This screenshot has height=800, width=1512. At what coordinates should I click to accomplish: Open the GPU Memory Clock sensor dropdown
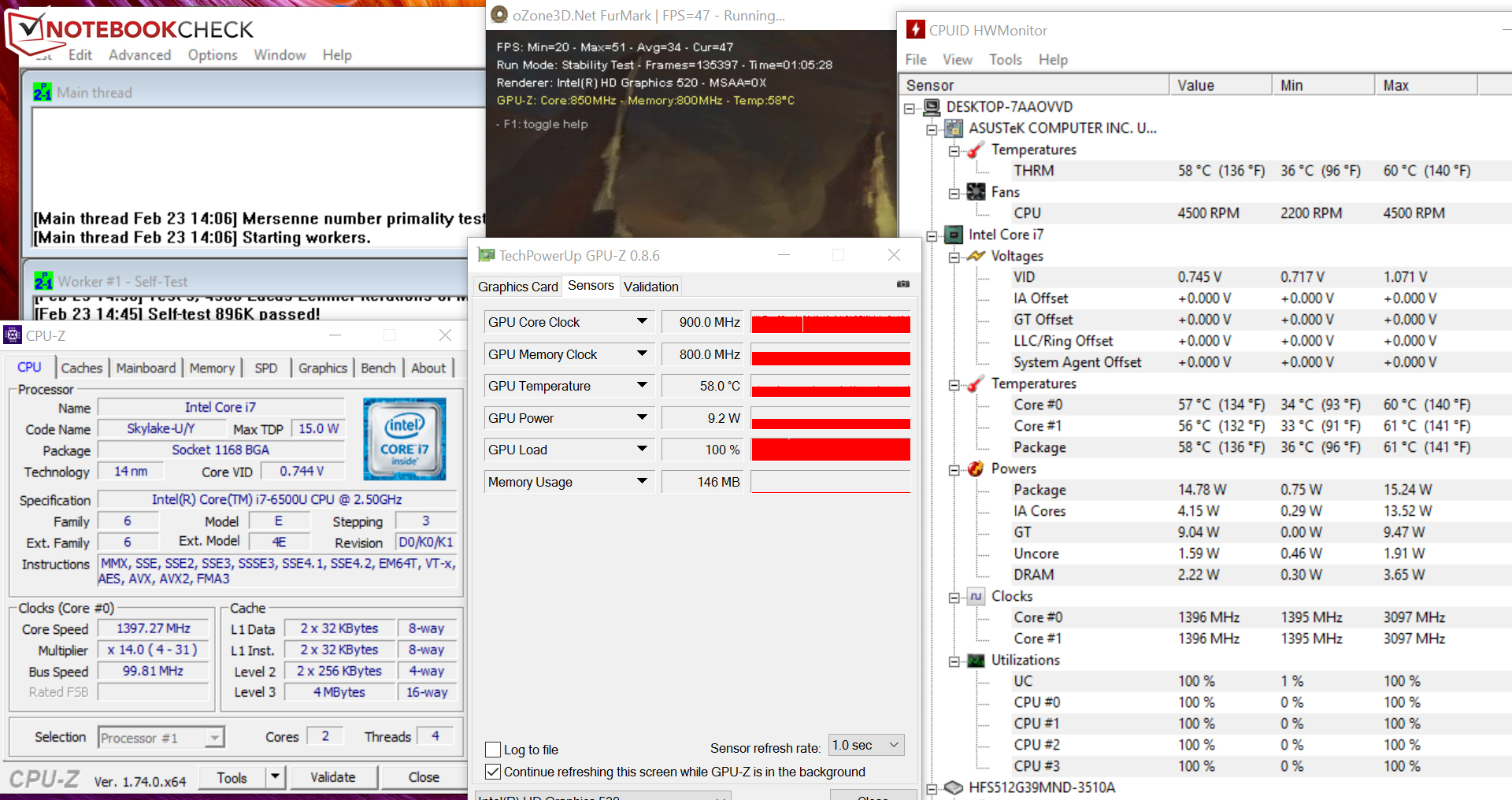[x=642, y=354]
